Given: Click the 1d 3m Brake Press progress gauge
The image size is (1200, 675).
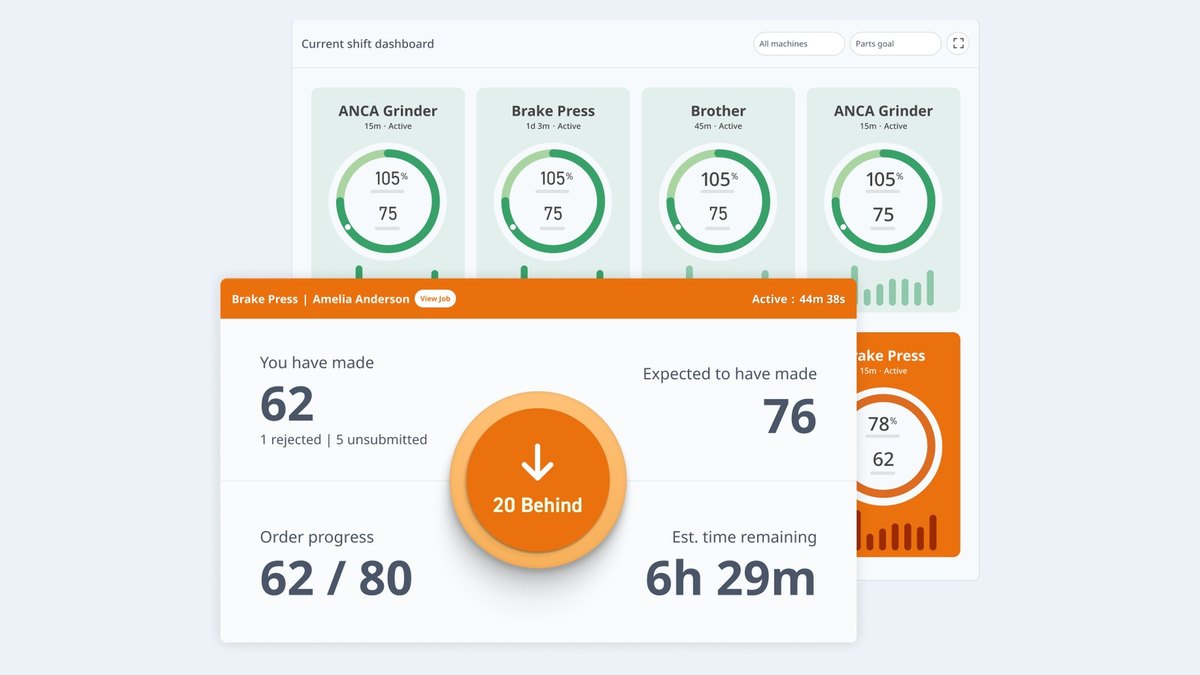Looking at the screenshot, I should click(553, 200).
